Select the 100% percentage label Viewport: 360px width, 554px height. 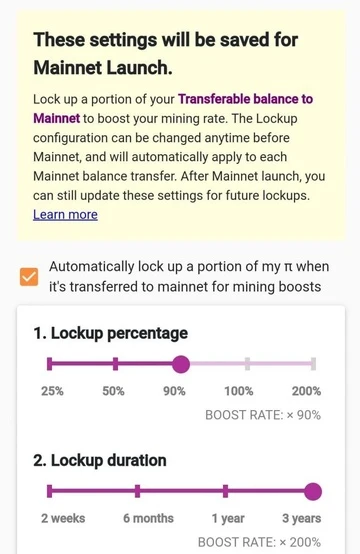pyautogui.click(x=239, y=391)
